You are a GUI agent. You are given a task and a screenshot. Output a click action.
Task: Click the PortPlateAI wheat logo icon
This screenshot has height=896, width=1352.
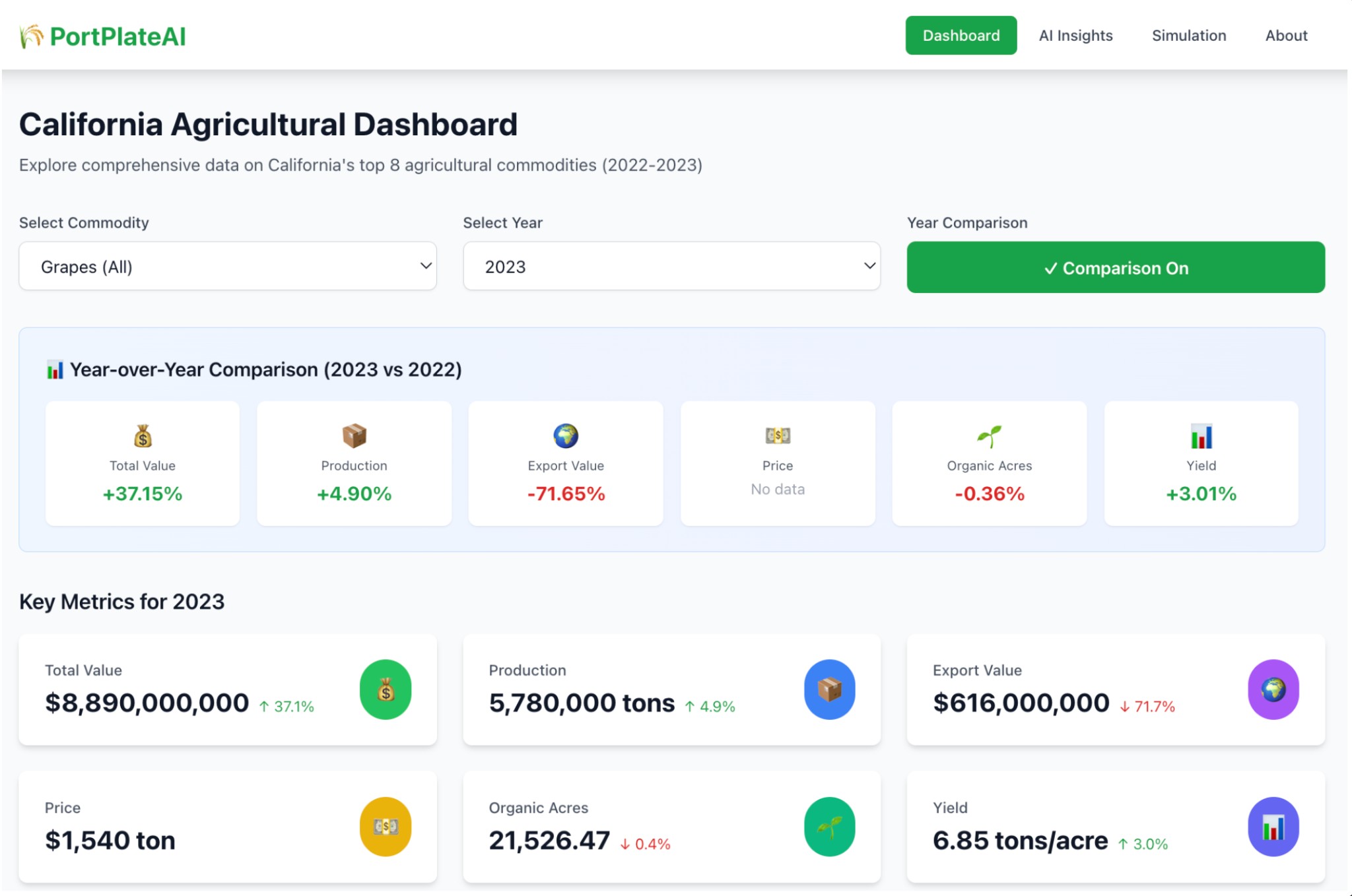[31, 36]
